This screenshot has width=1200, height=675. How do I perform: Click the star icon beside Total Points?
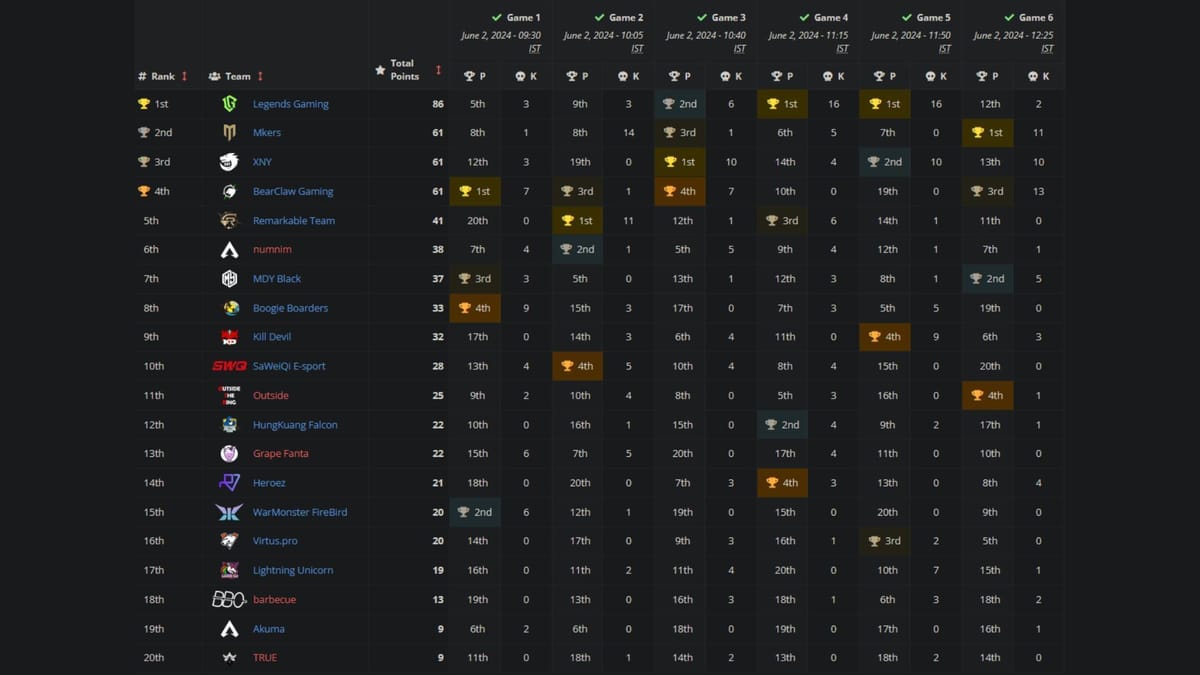pyautogui.click(x=379, y=70)
